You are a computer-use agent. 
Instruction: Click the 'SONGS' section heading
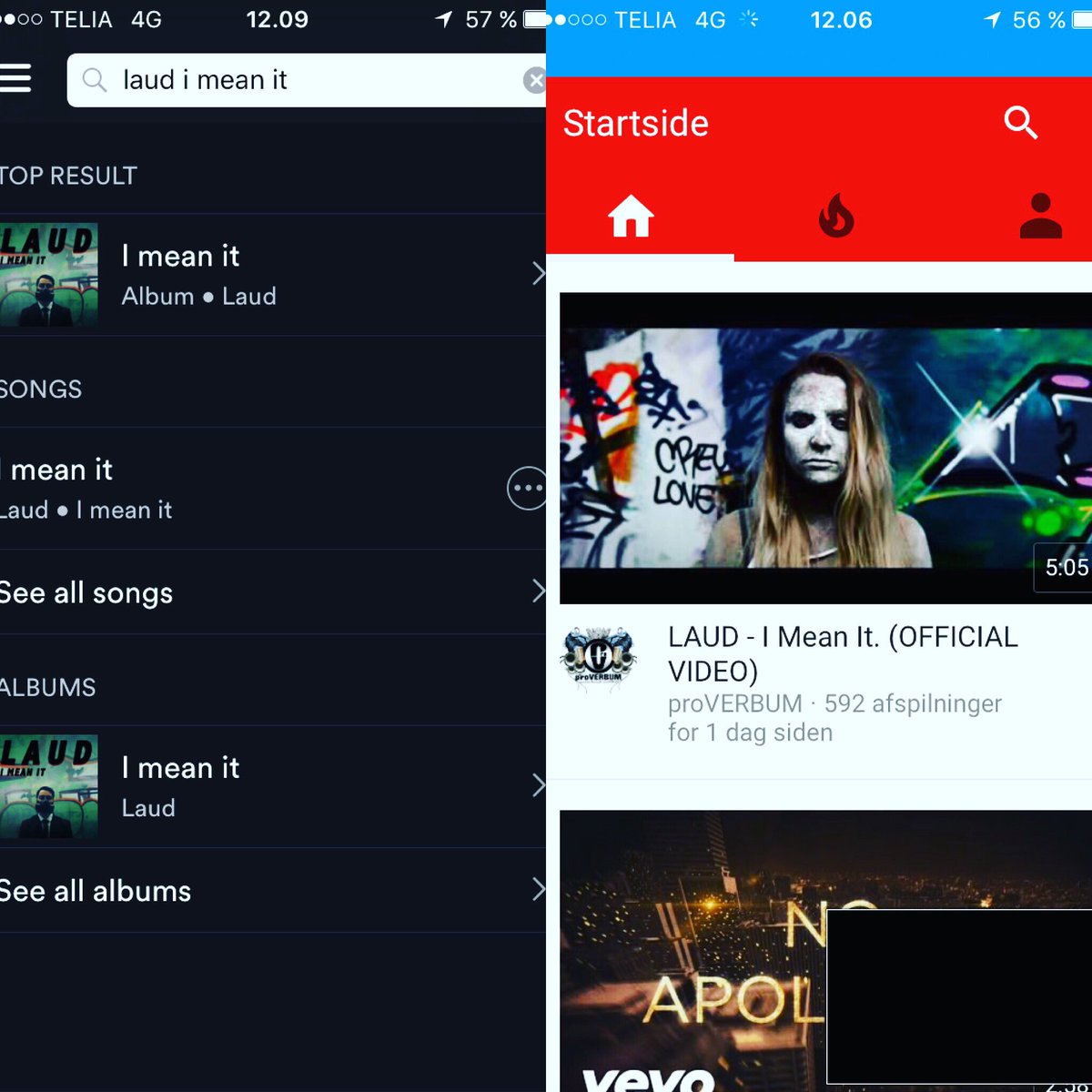pyautogui.click(x=41, y=389)
